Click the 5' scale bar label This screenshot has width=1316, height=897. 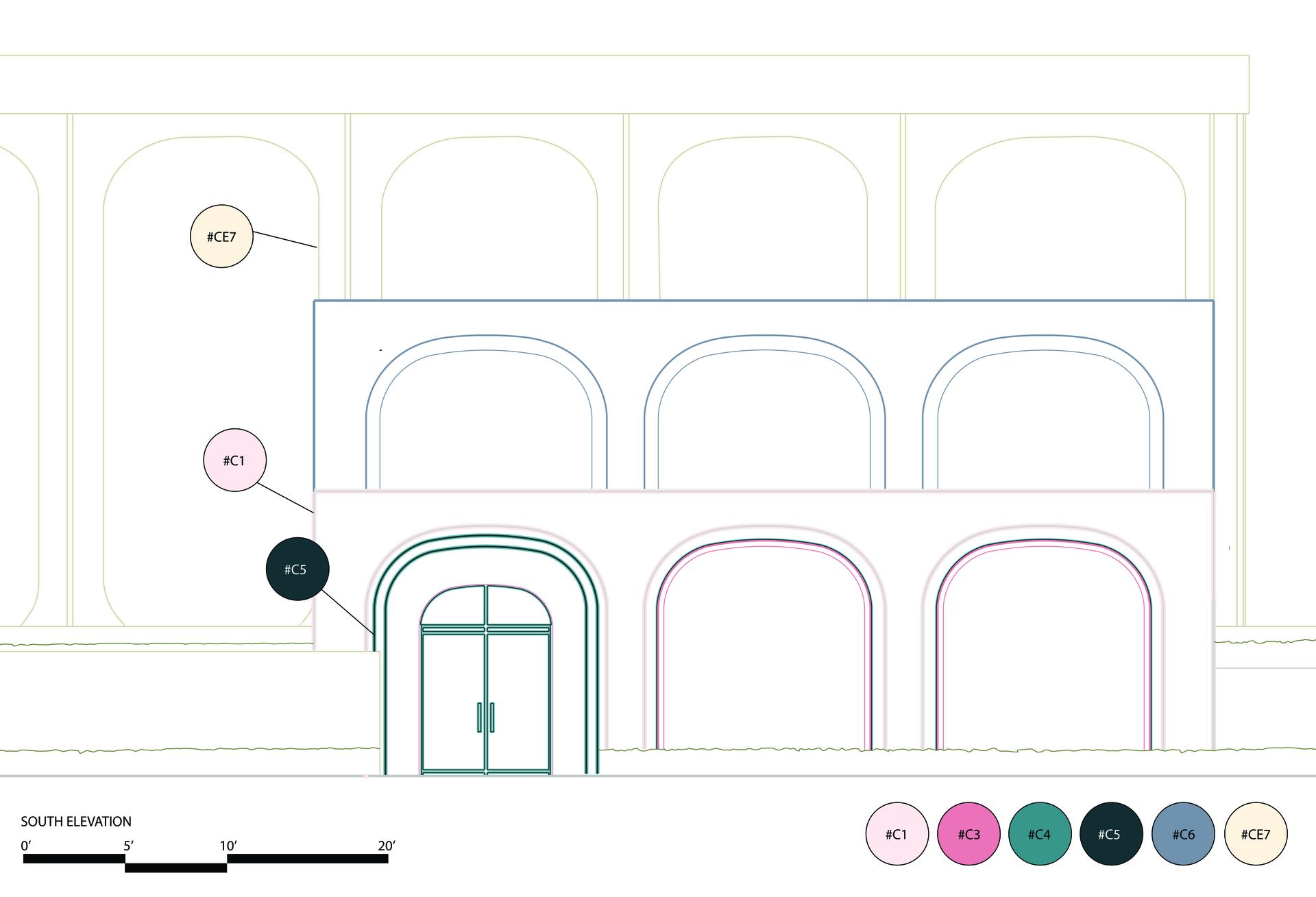coord(128,846)
